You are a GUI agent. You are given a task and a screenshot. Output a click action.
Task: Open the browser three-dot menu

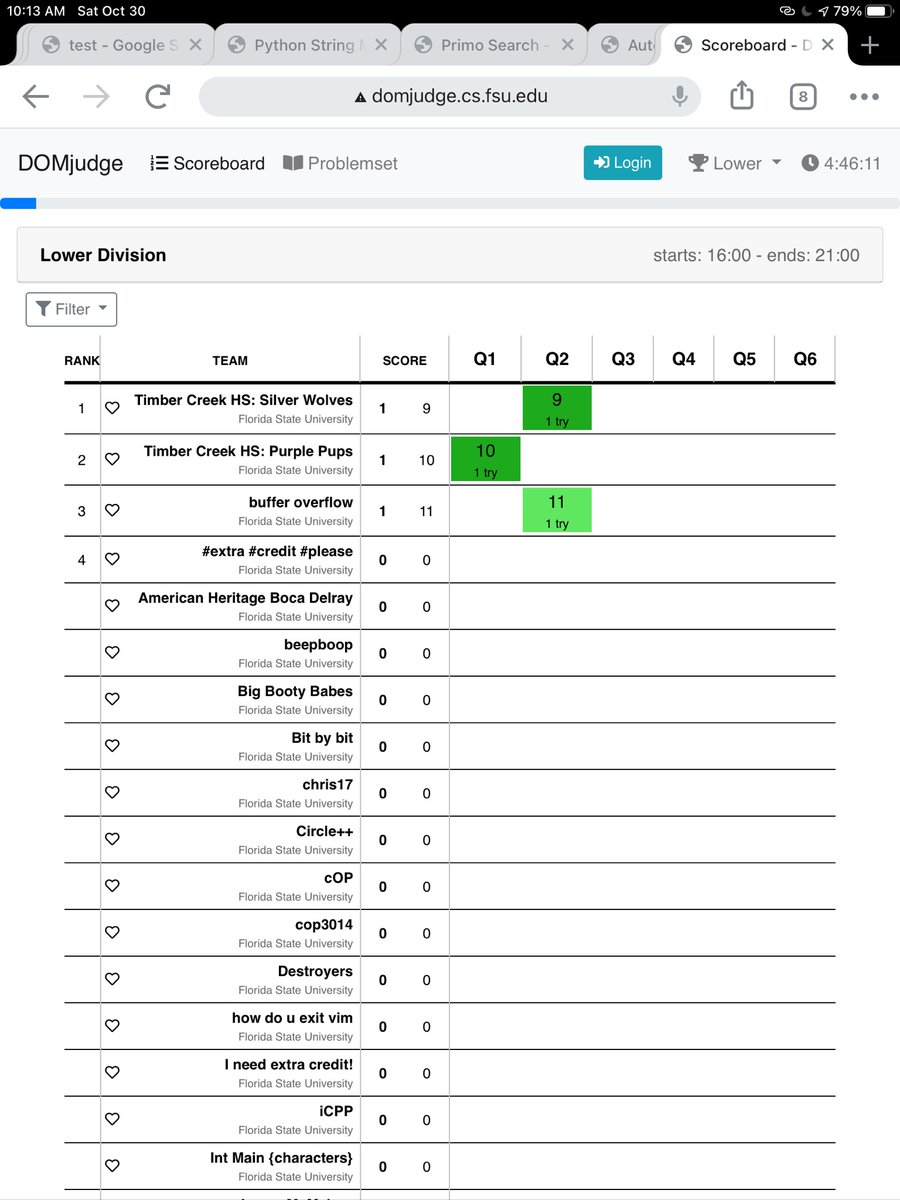pyautogui.click(x=864, y=97)
